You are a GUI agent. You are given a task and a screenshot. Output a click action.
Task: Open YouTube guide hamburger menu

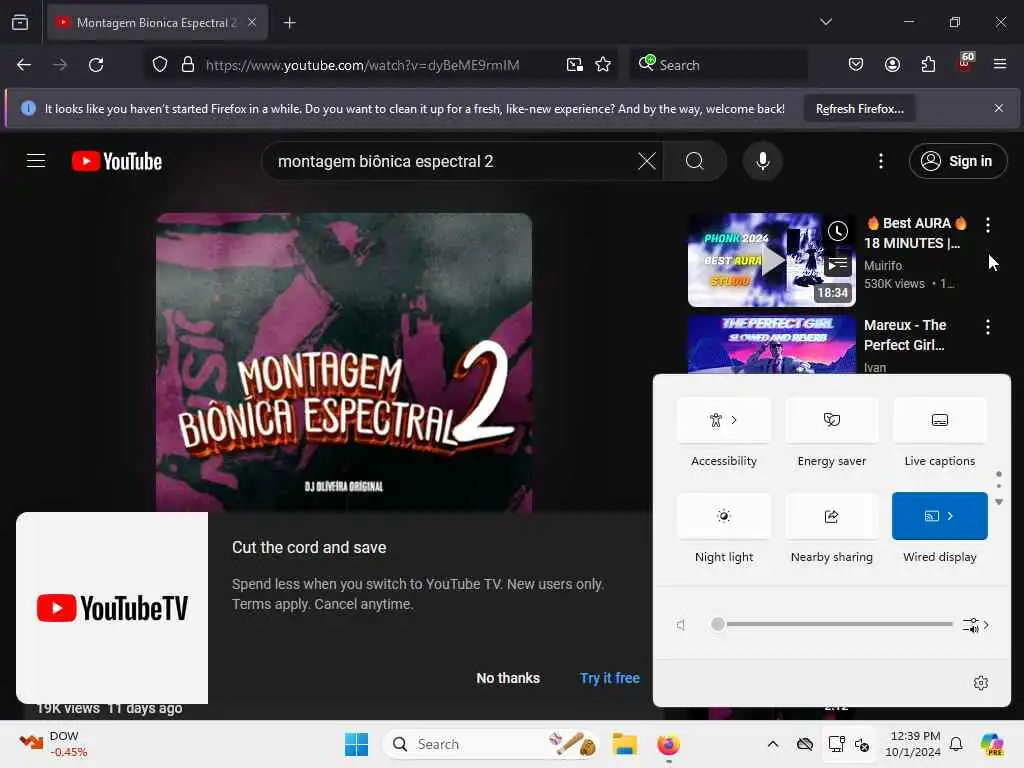pyautogui.click(x=36, y=161)
